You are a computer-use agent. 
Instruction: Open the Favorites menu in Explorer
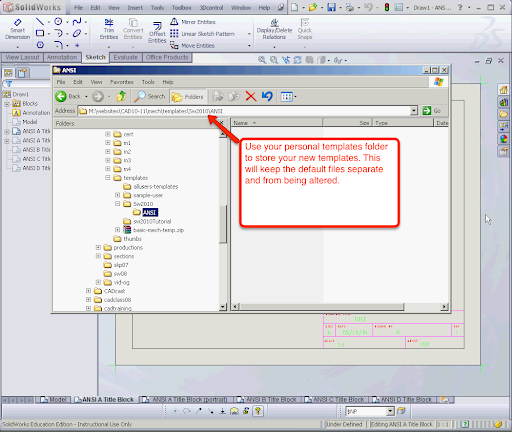[122, 82]
